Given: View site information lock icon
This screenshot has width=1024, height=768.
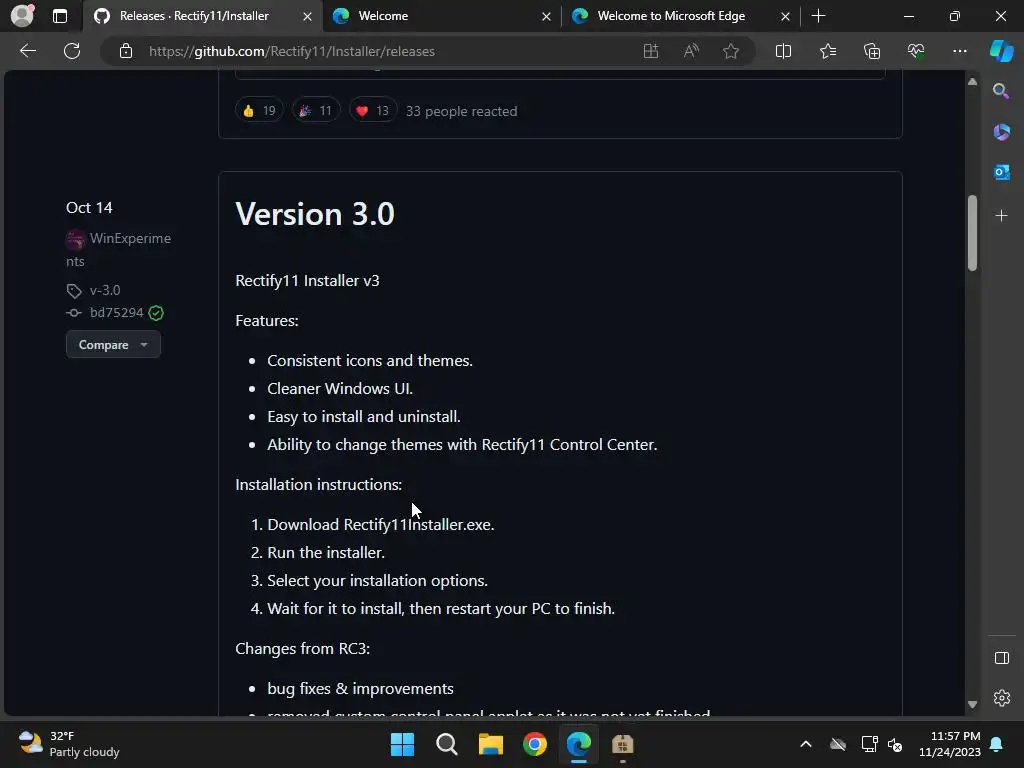Looking at the screenshot, I should coord(126,51).
